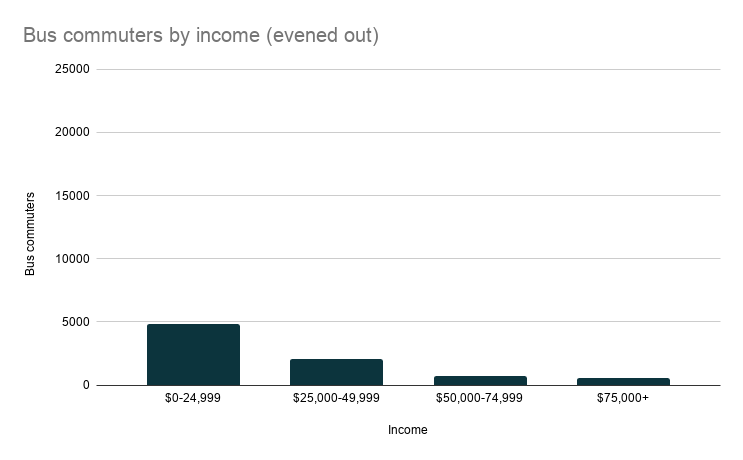
Task: Select the 'Bus commuters' vertical axis title
Action: [x=30, y=234]
